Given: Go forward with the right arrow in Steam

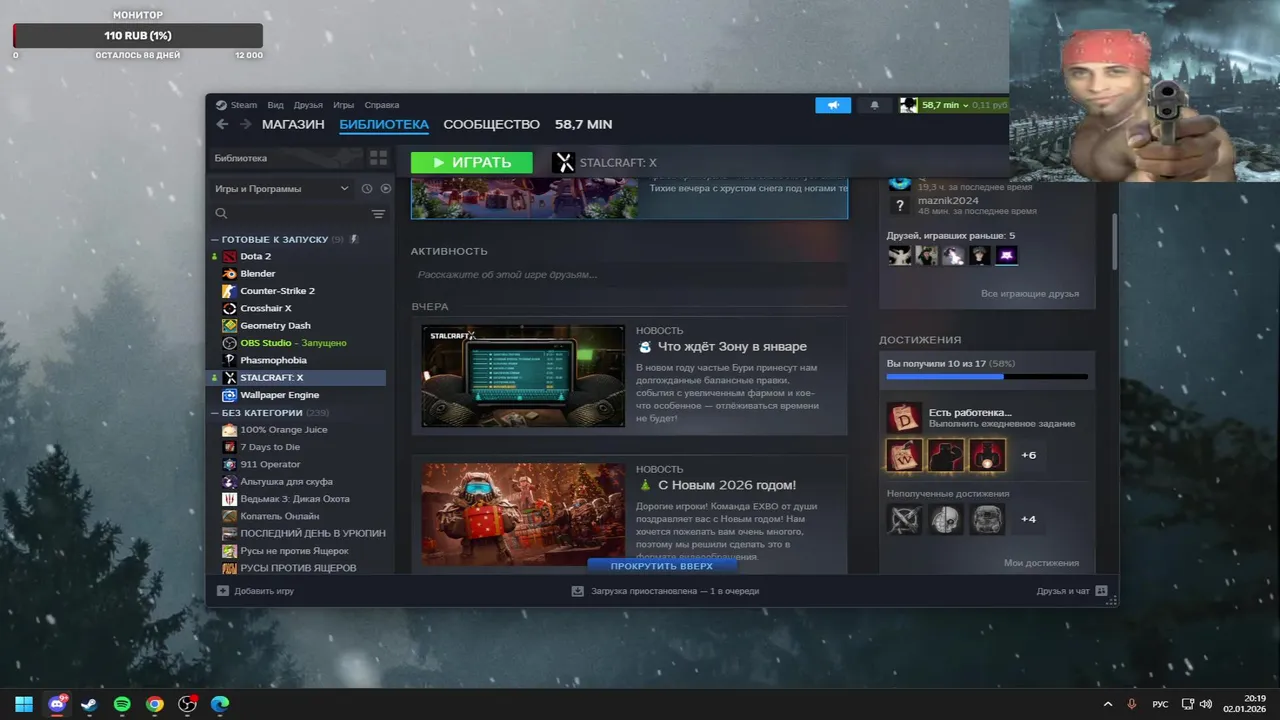Looking at the screenshot, I should point(245,124).
